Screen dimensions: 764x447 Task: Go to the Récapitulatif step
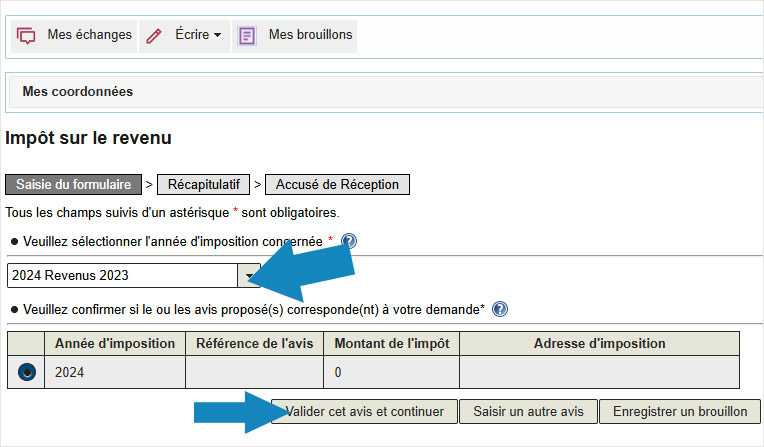point(203,185)
